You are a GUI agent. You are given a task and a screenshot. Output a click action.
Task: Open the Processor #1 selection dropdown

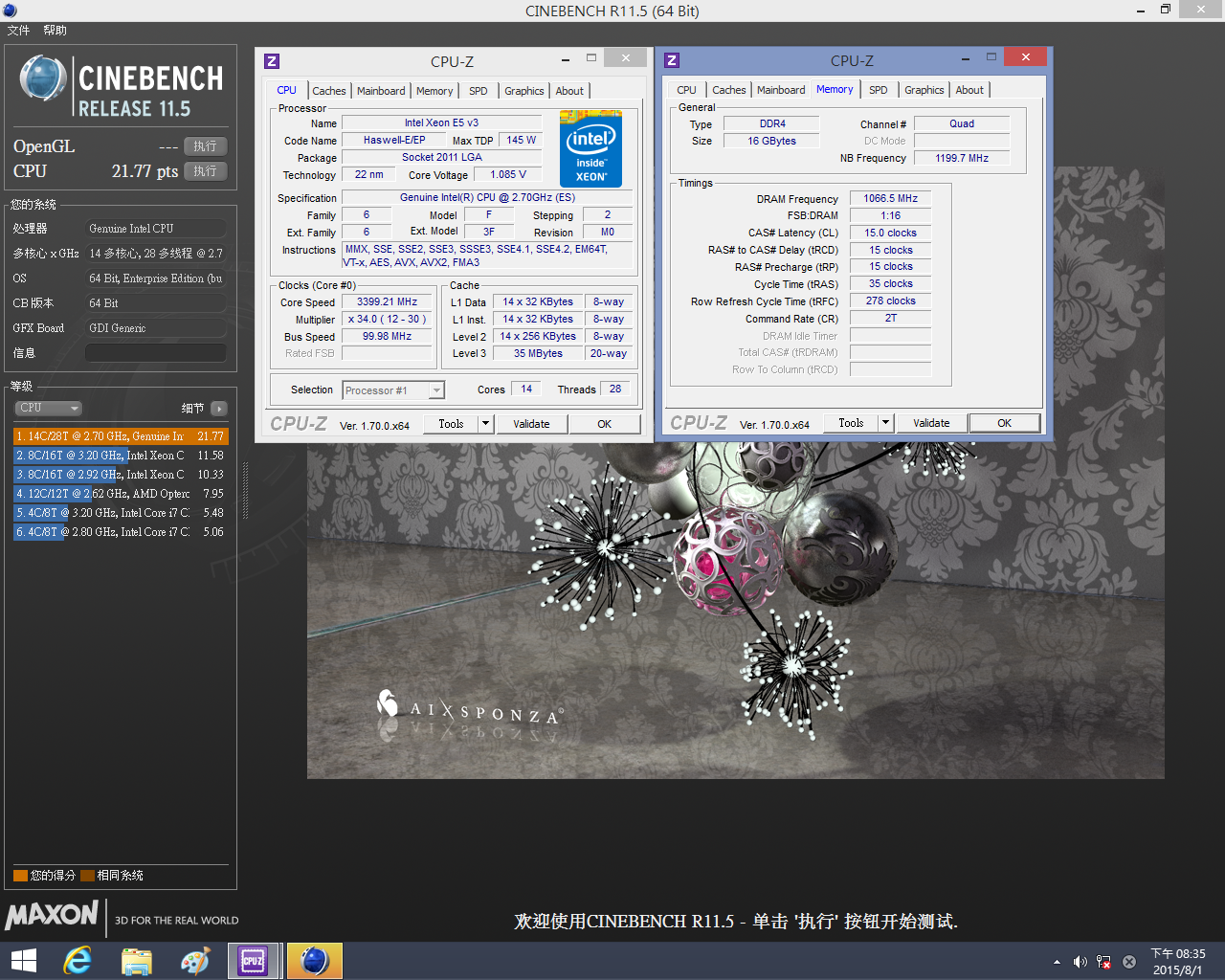[x=393, y=390]
